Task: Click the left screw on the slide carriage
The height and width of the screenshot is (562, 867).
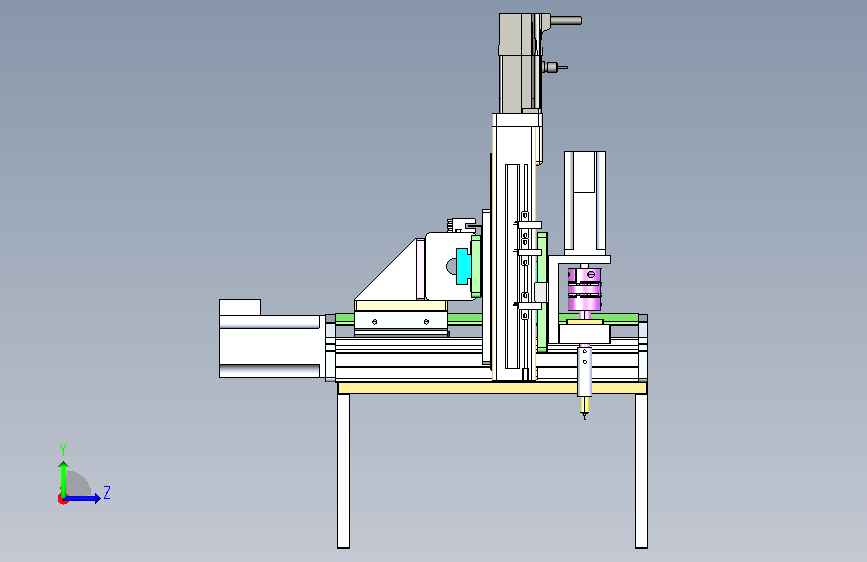Action: tap(374, 321)
